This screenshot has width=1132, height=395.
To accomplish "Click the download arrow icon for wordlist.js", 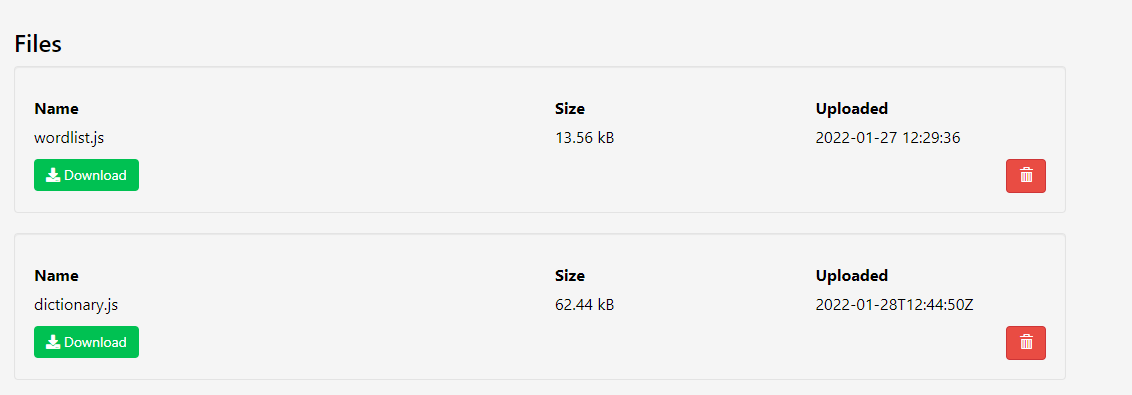I will [53, 175].
